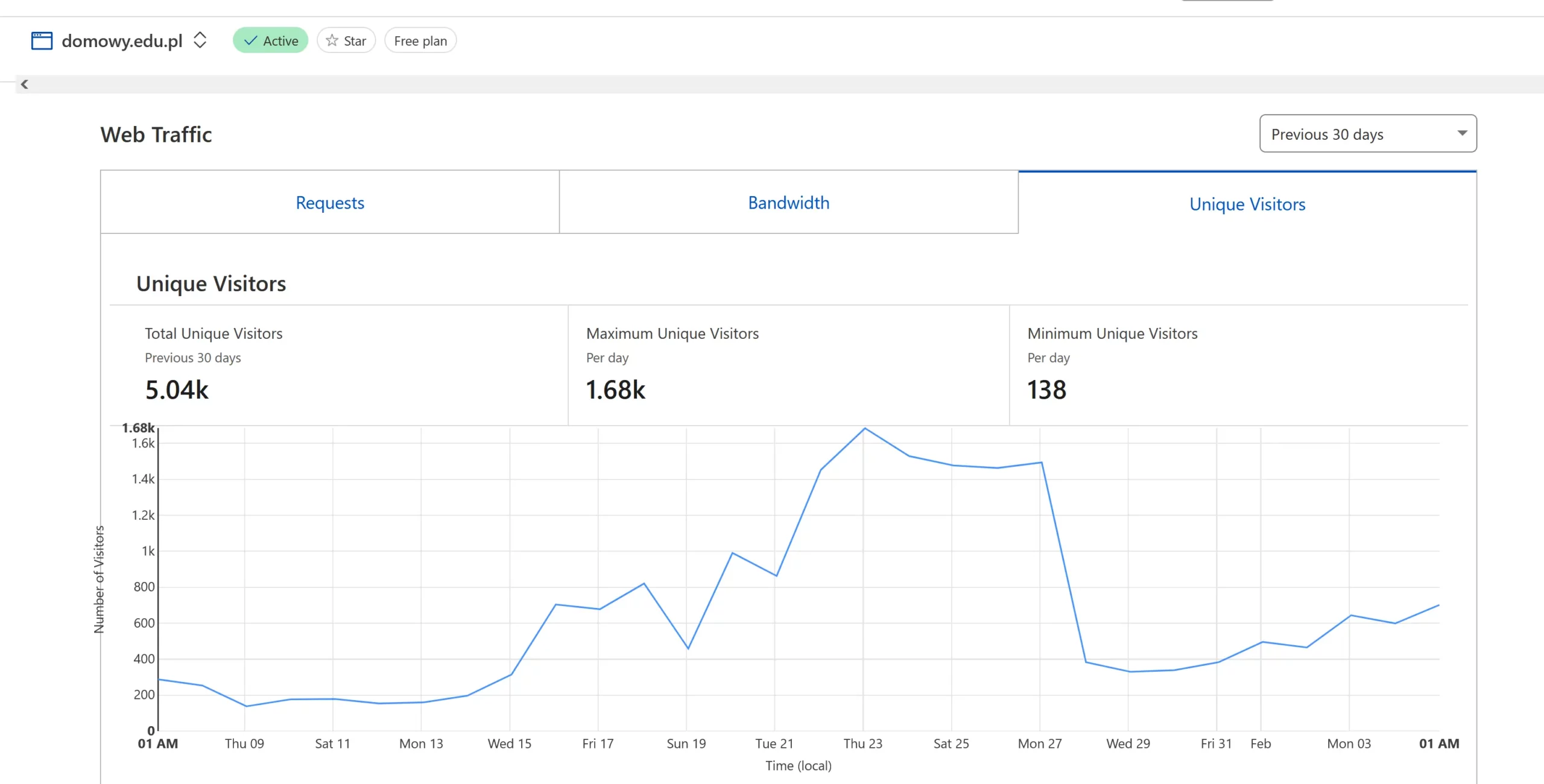Viewport: 1544px width, 784px height.
Task: Click the star outline icon
Action: pos(332,40)
